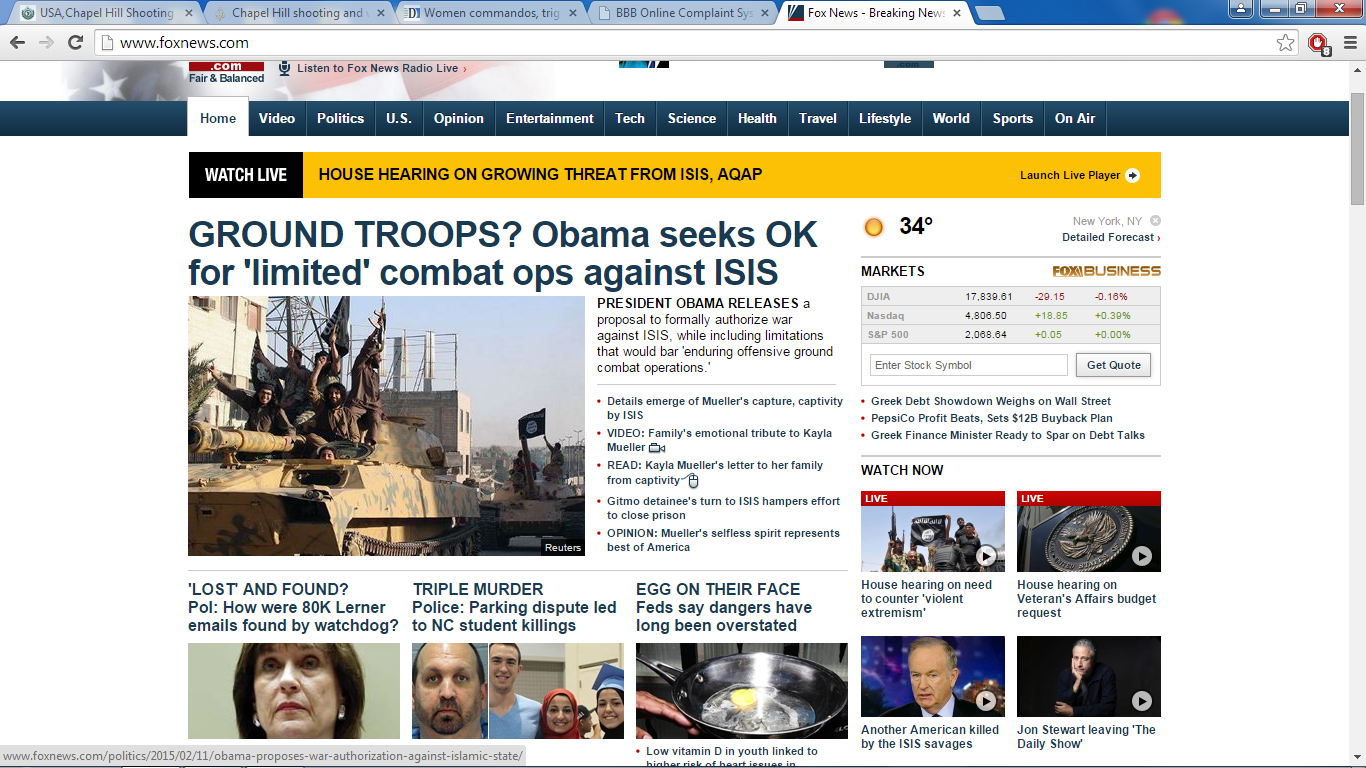The height and width of the screenshot is (768, 1366).
Task: Click the Launch Live Player arrow icon
Action: point(1132,175)
